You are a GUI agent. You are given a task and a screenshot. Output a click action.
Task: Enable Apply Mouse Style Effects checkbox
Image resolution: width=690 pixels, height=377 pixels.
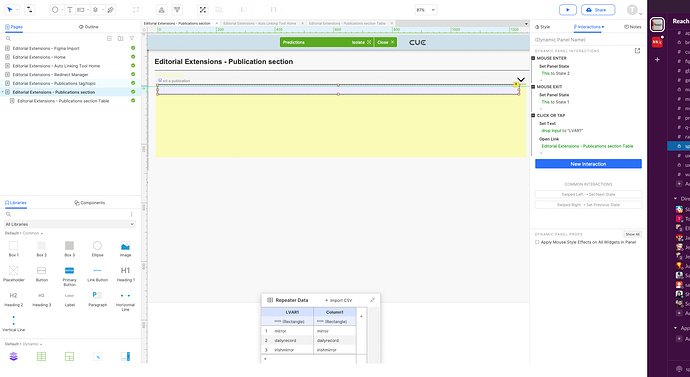tap(537, 242)
